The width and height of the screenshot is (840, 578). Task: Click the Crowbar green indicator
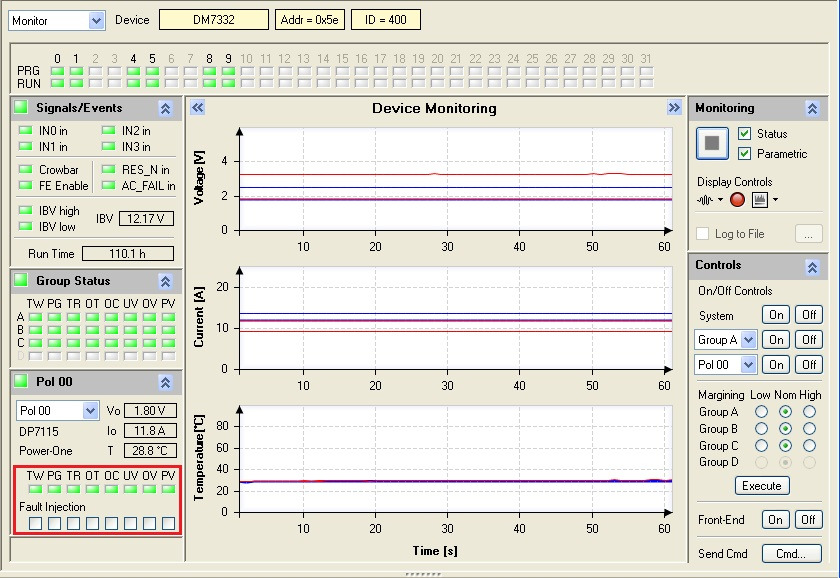point(25,170)
